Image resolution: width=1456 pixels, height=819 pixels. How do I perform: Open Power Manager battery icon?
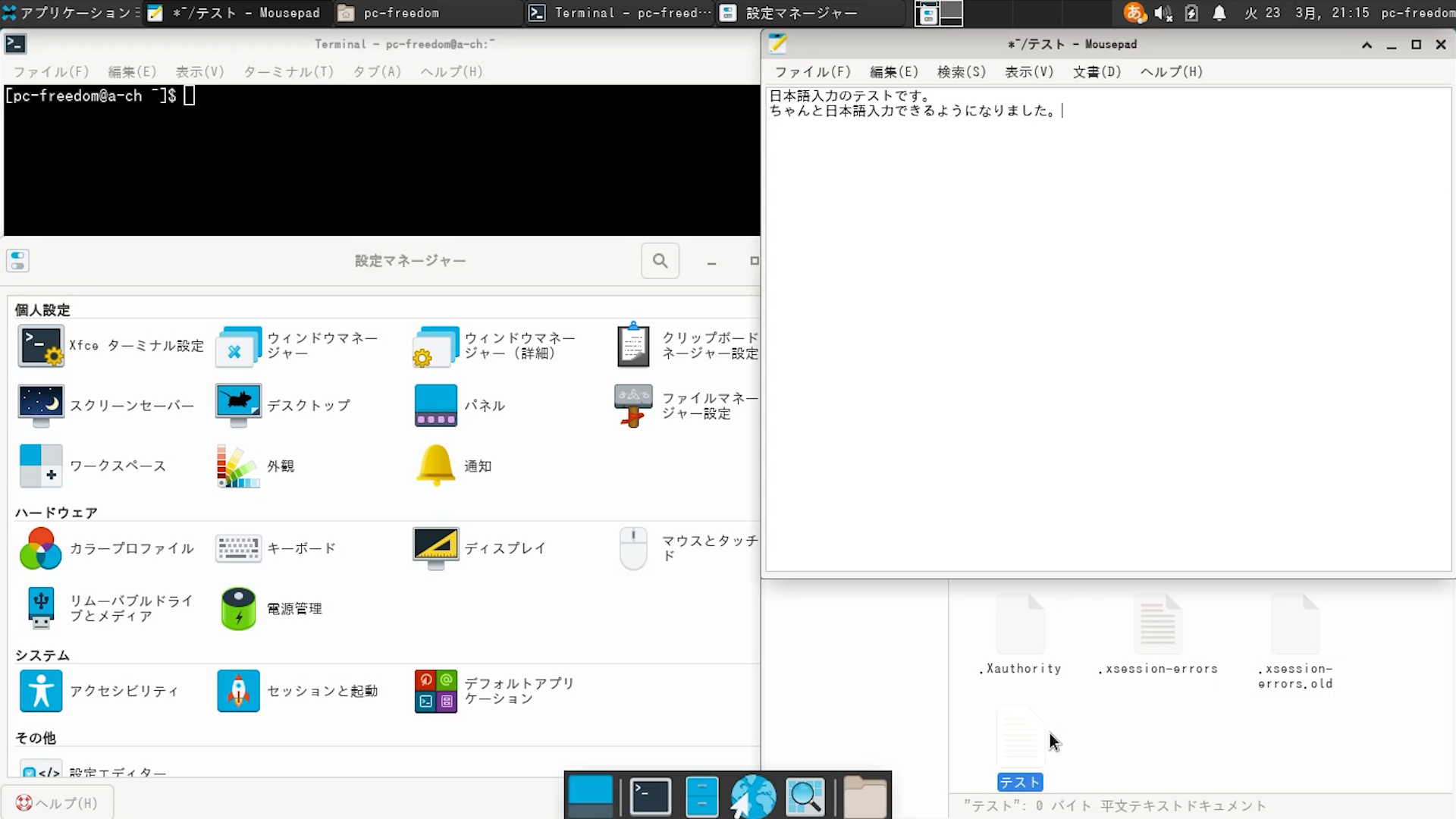pyautogui.click(x=238, y=609)
